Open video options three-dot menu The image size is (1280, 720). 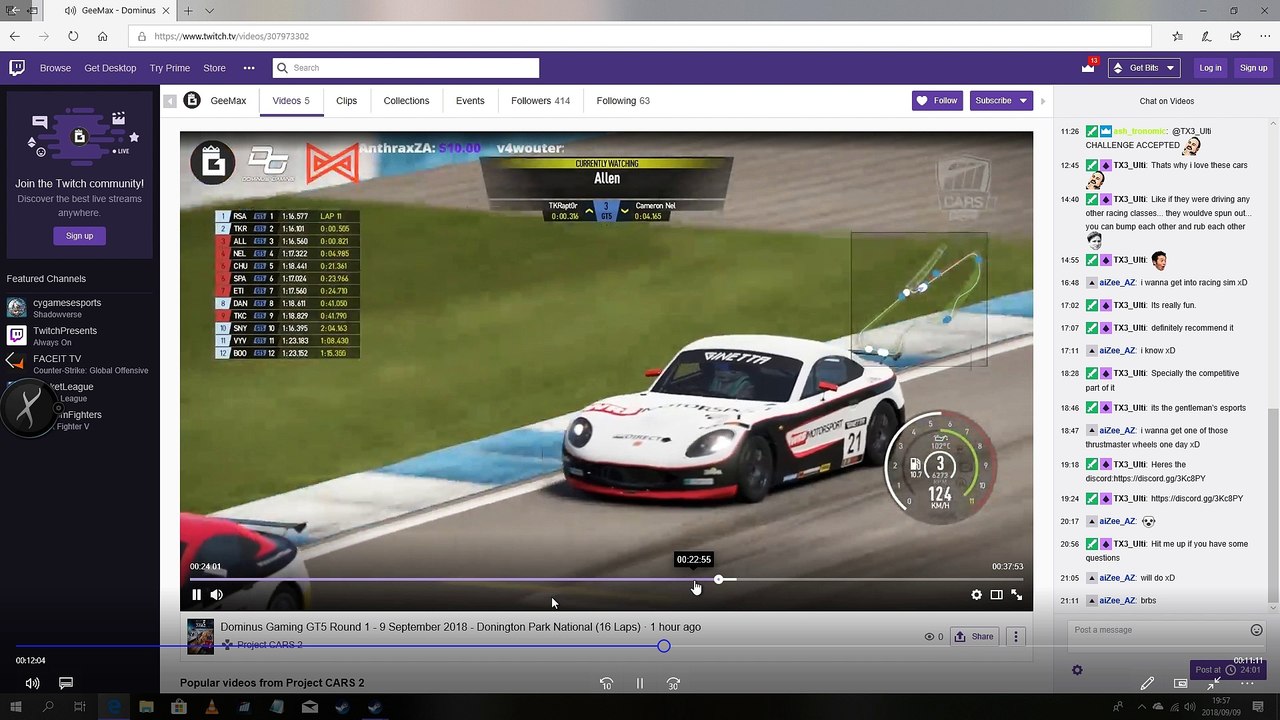pos(1016,637)
